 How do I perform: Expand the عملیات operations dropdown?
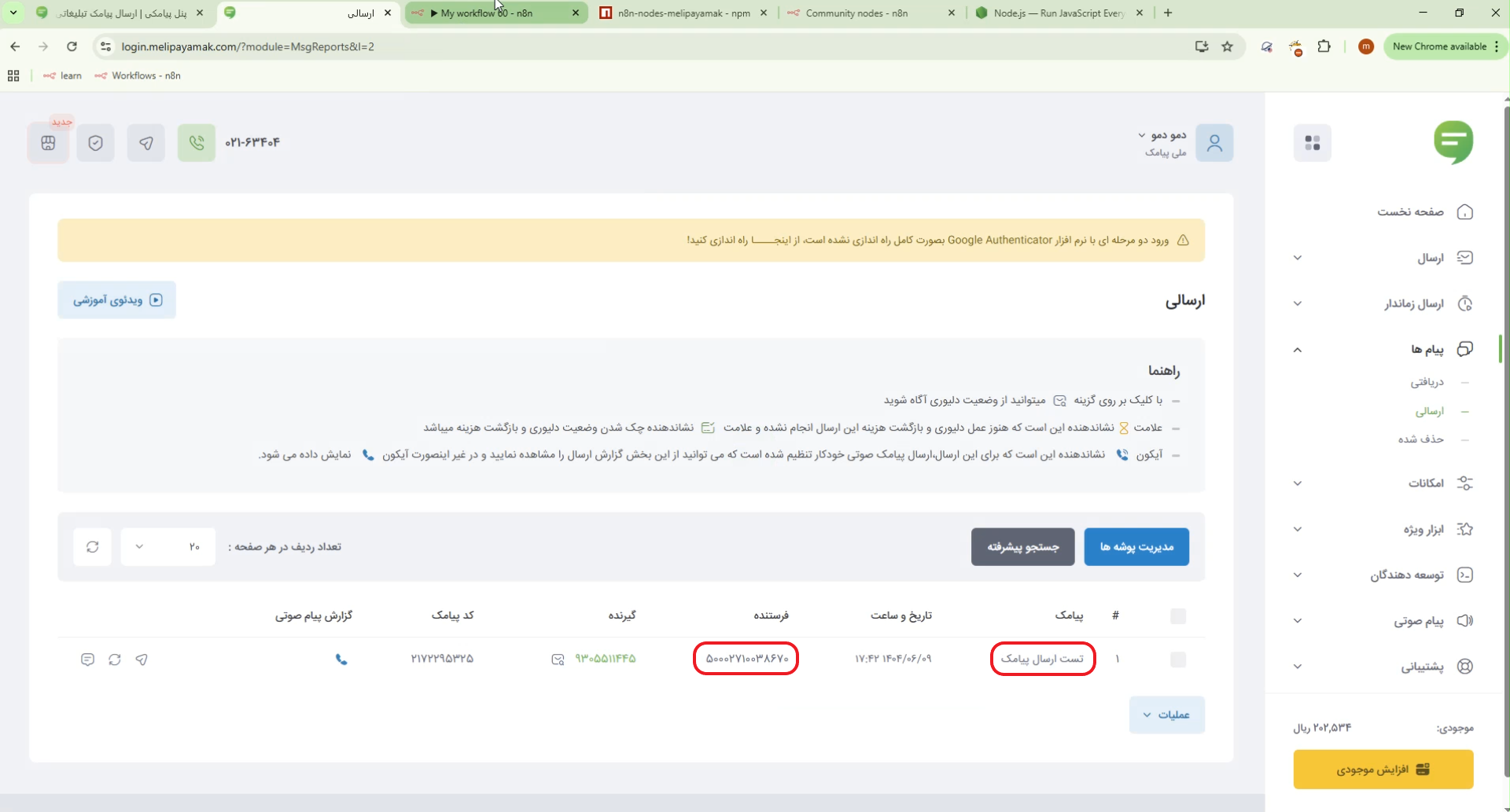[x=1166, y=715]
